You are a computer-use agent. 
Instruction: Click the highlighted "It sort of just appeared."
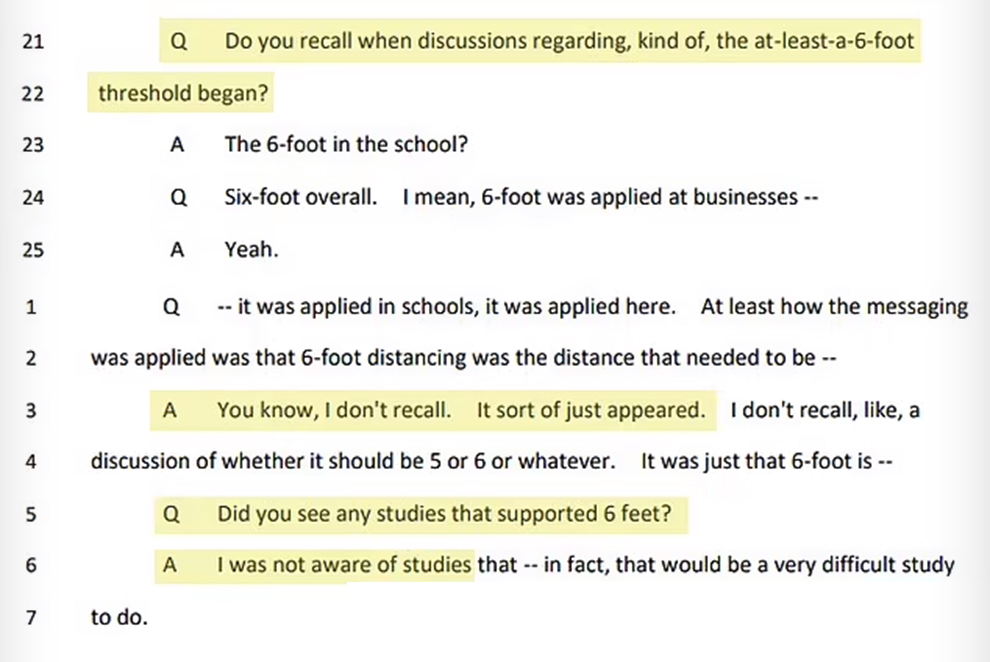click(590, 411)
